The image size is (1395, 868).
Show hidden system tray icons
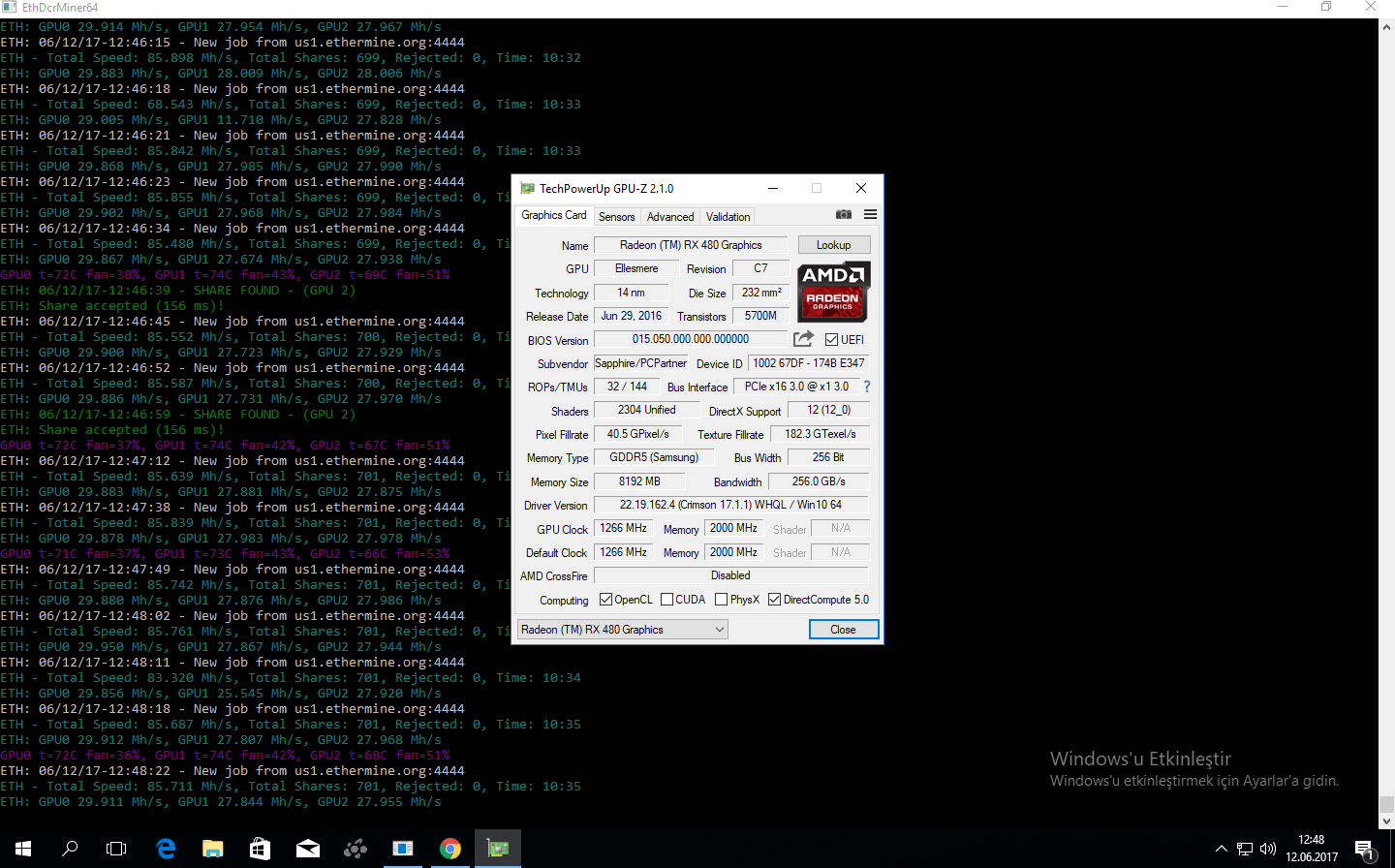[x=1221, y=849]
